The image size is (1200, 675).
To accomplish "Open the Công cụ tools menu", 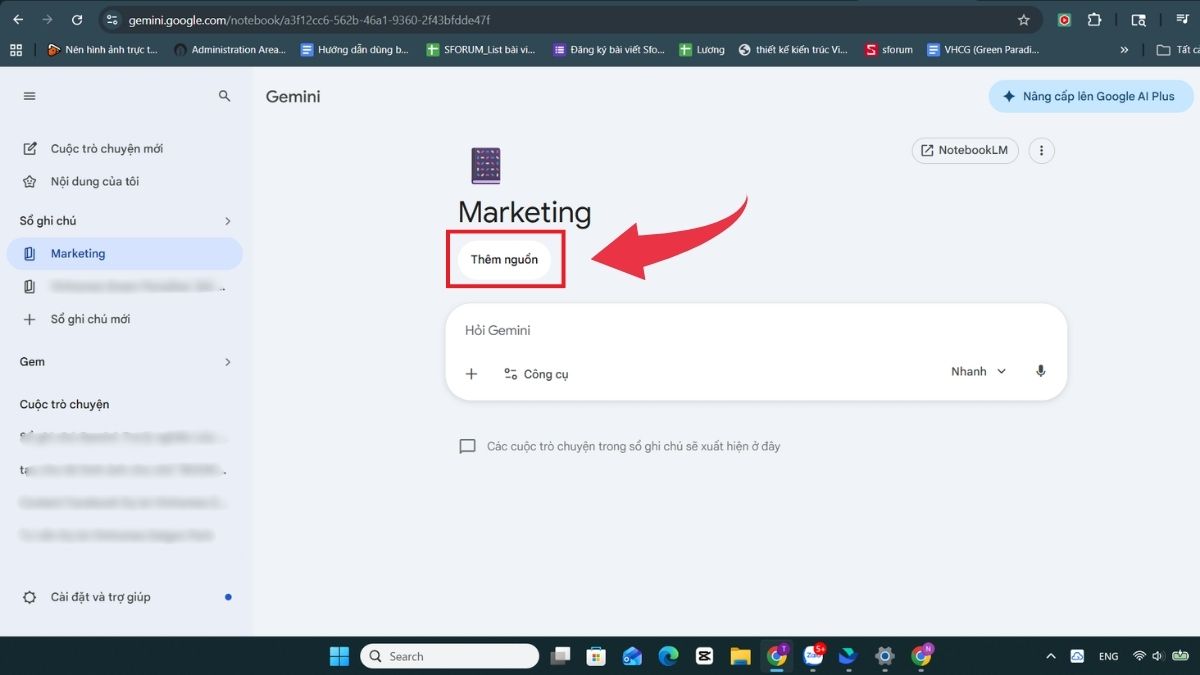I will click(536, 374).
